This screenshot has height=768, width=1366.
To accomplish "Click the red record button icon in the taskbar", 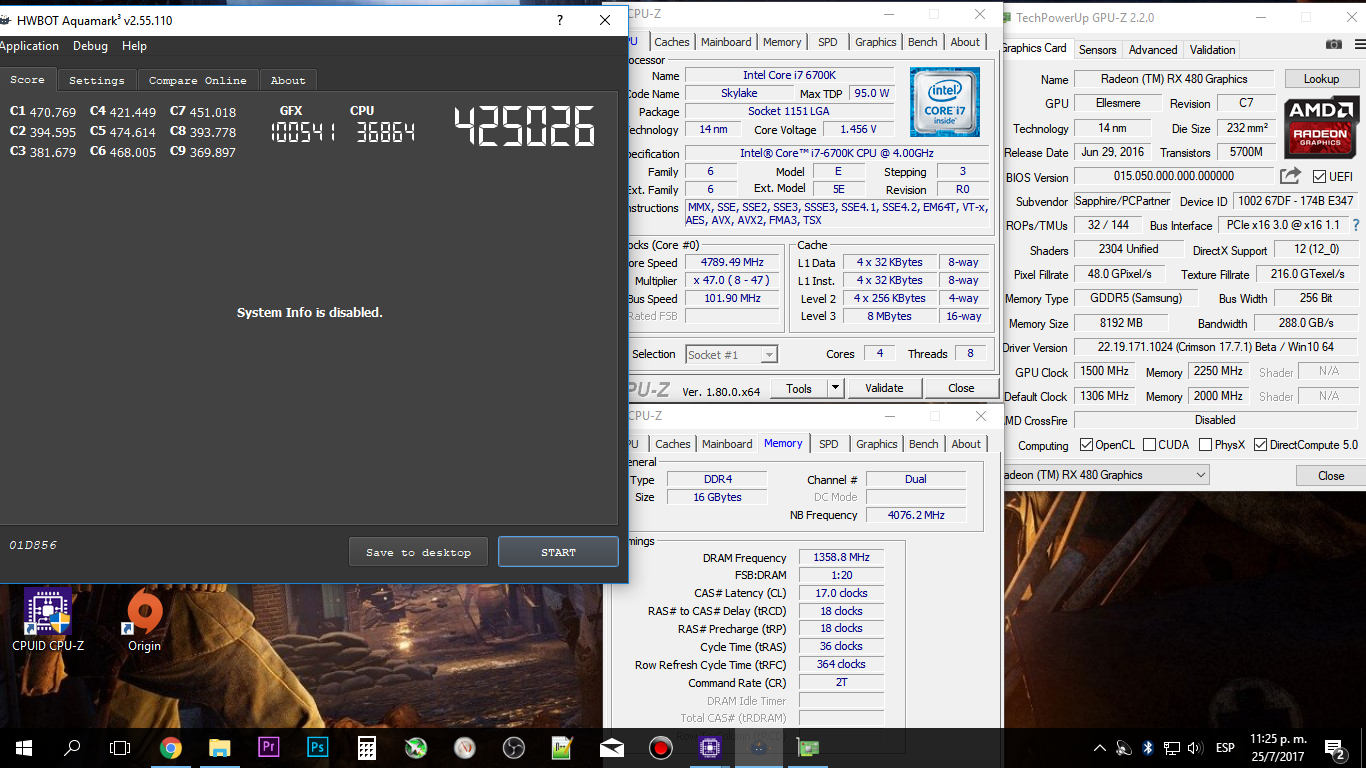I will point(660,747).
